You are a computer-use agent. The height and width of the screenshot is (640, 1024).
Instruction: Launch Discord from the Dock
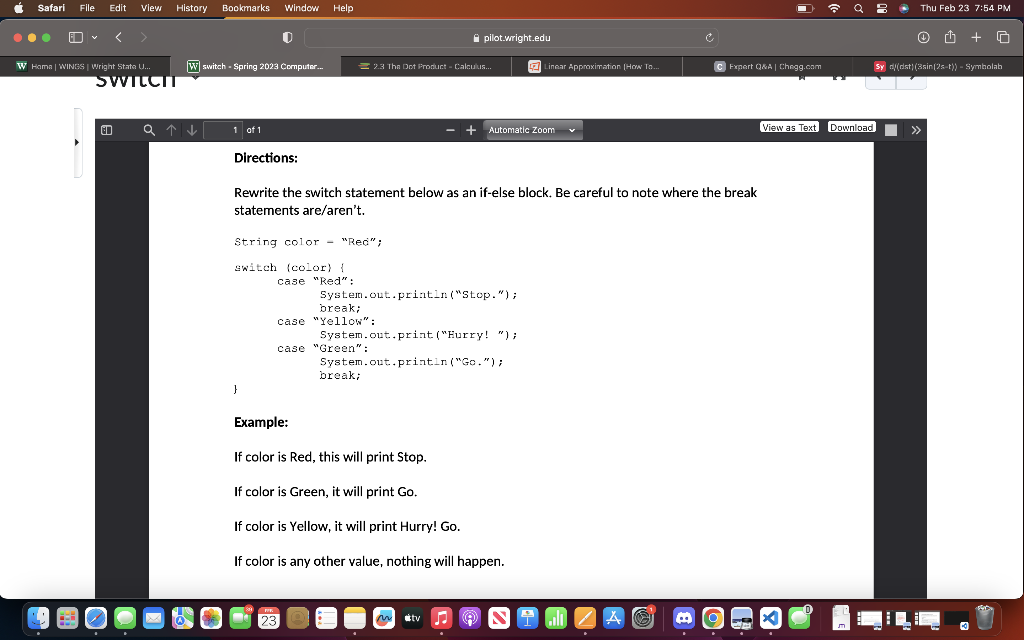[x=684, y=618]
